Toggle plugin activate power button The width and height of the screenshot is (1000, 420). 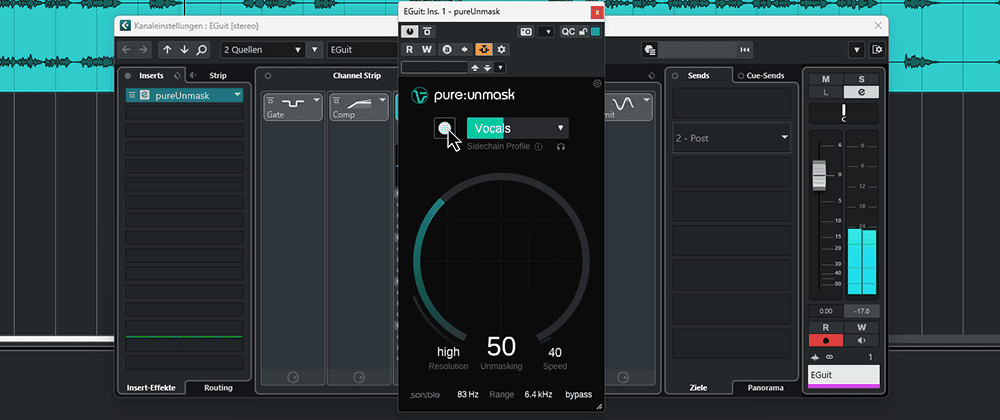[409, 31]
